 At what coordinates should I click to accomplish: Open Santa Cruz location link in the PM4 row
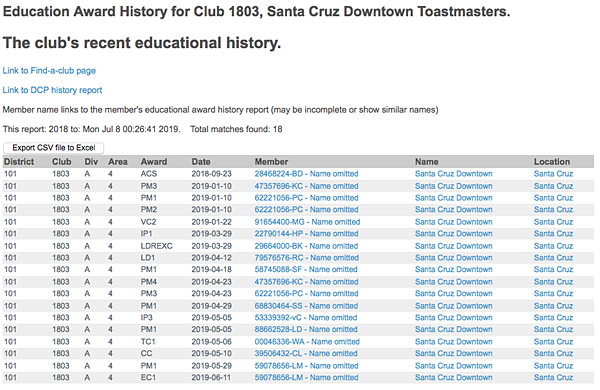pos(553,282)
